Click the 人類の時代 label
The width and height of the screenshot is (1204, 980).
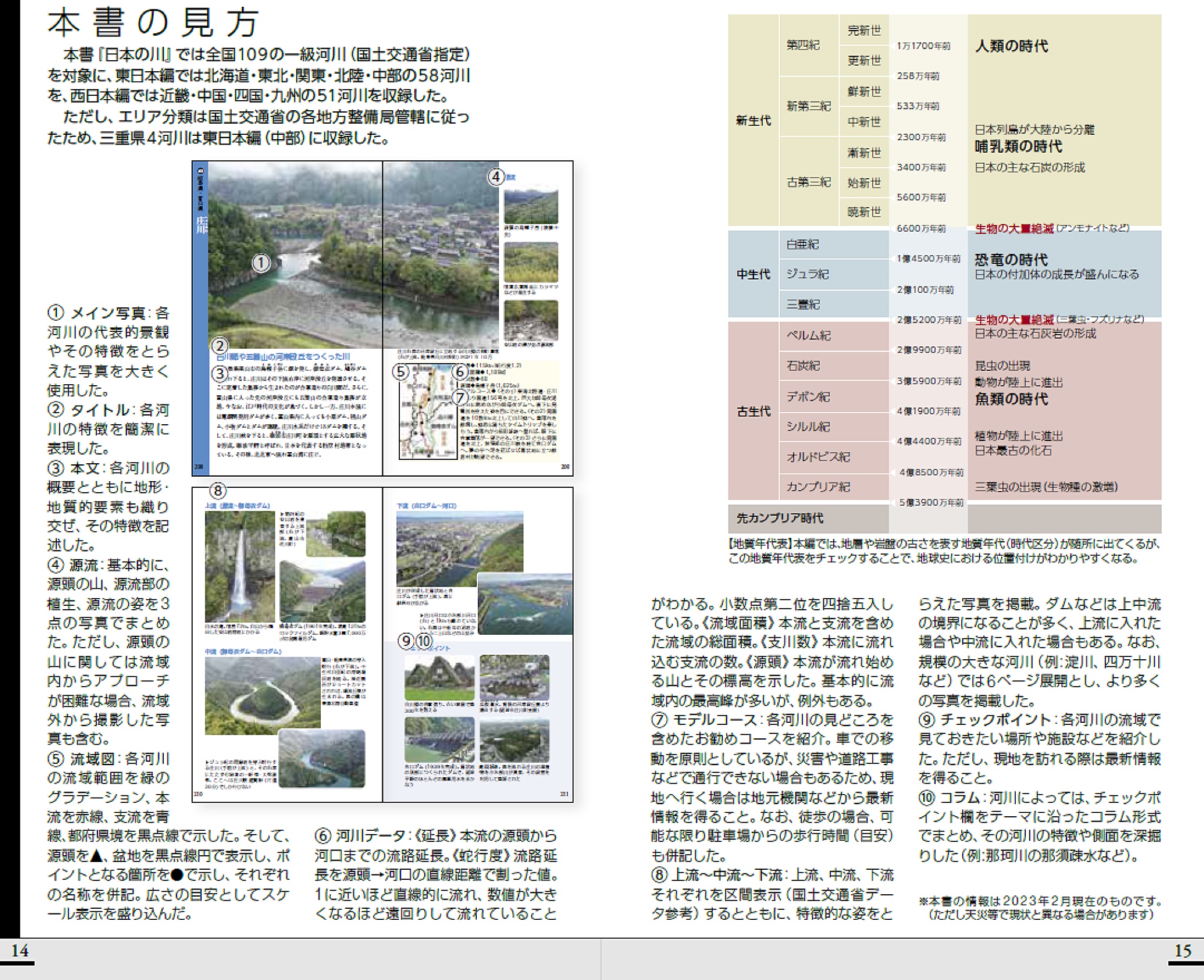pyautogui.click(x=1011, y=46)
